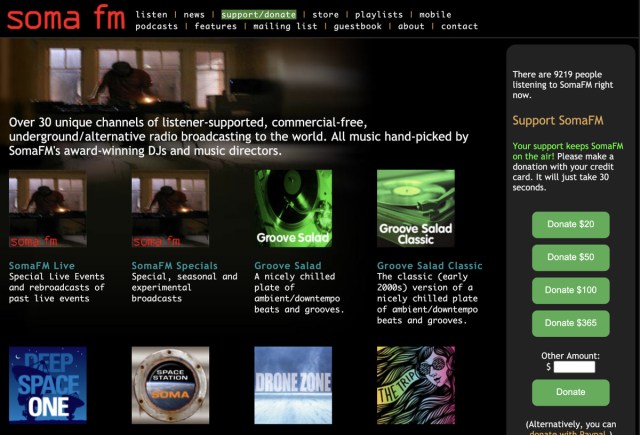
Task: Open the podcasts page
Action: (x=157, y=26)
